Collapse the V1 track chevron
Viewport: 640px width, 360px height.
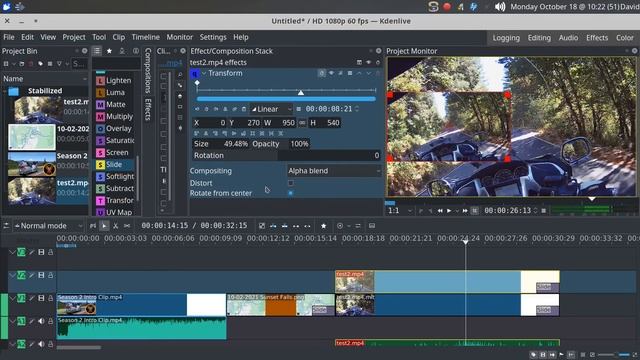click(x=12, y=298)
